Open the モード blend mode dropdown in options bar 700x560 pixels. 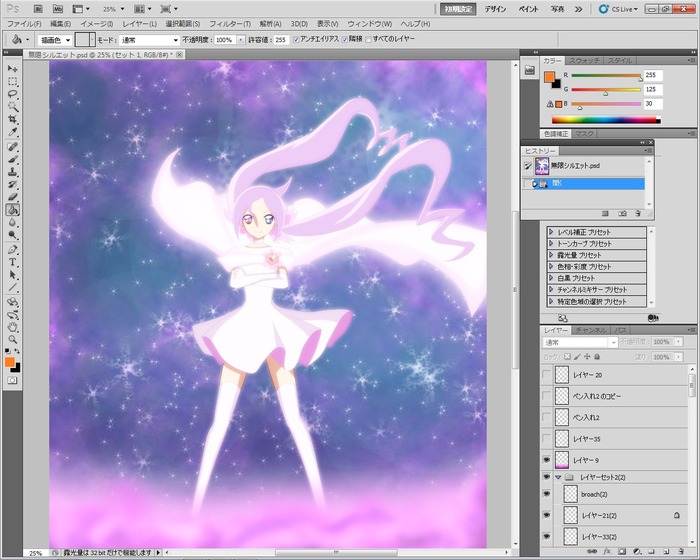coord(150,40)
